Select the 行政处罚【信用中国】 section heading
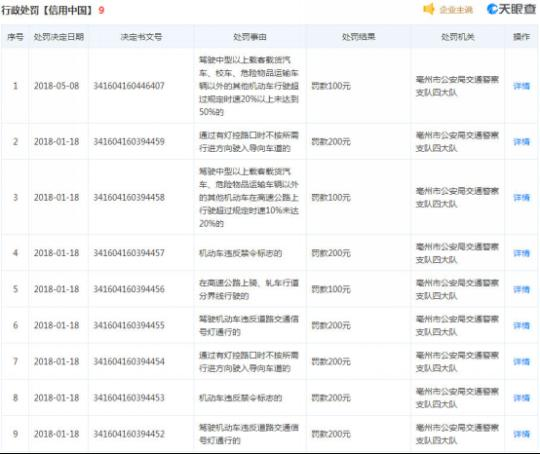Screen dimensions: 540x454 point(47,10)
